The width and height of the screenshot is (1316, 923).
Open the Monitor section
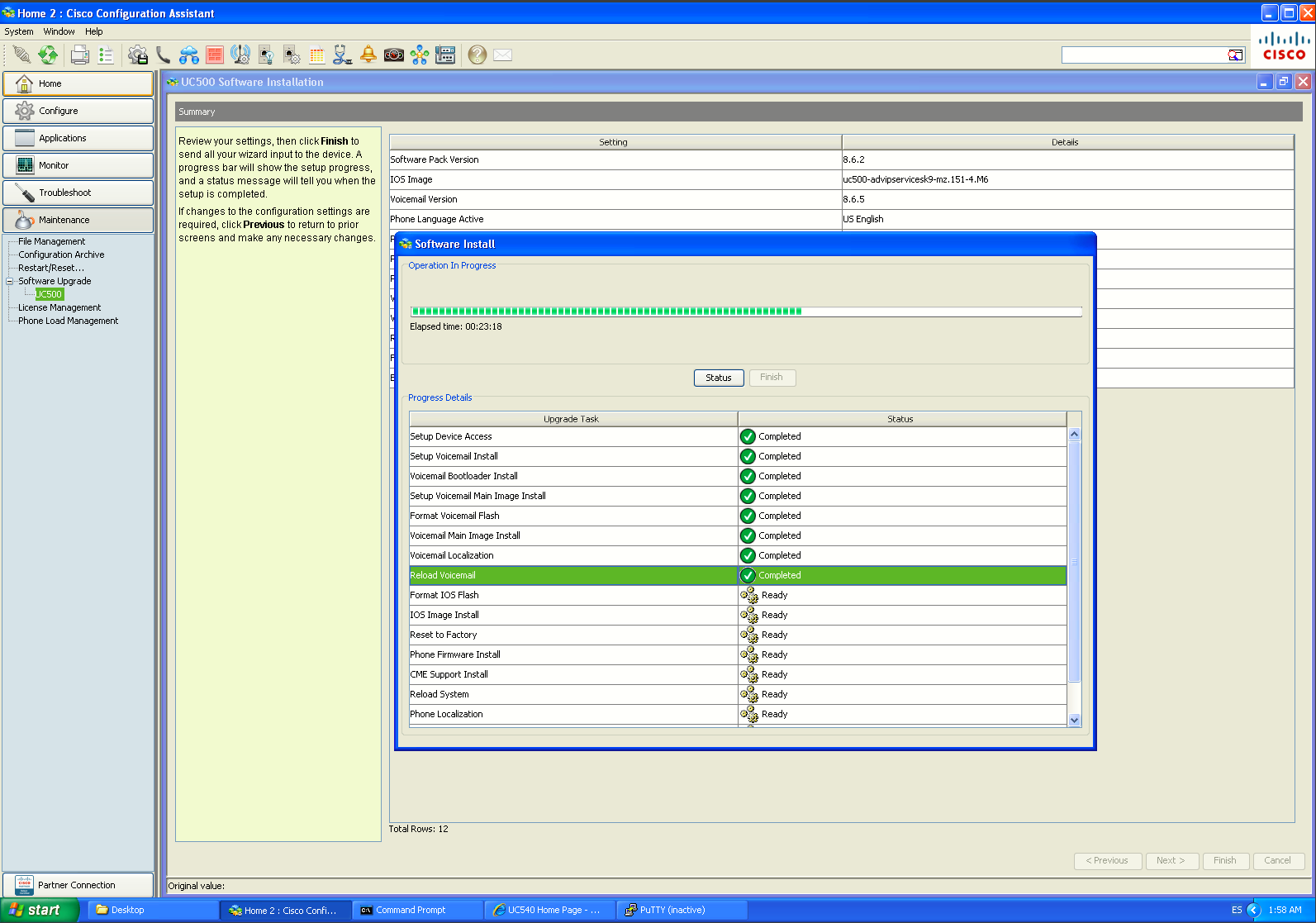pos(78,165)
